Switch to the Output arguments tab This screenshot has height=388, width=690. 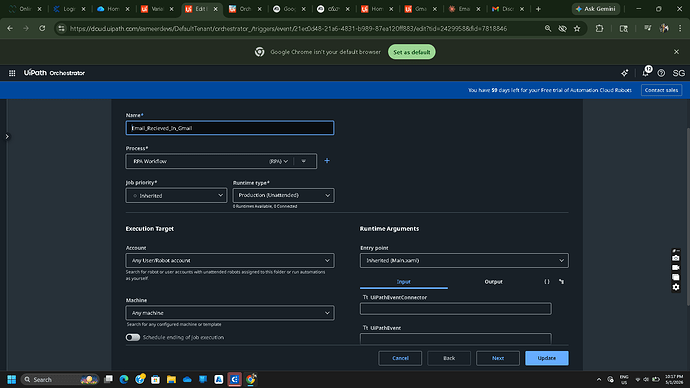(493, 282)
